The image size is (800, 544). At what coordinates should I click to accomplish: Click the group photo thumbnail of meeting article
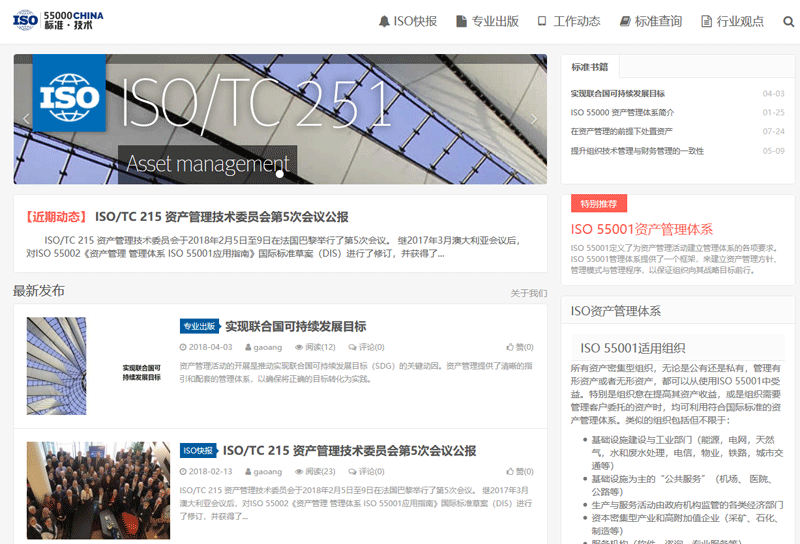click(98, 490)
